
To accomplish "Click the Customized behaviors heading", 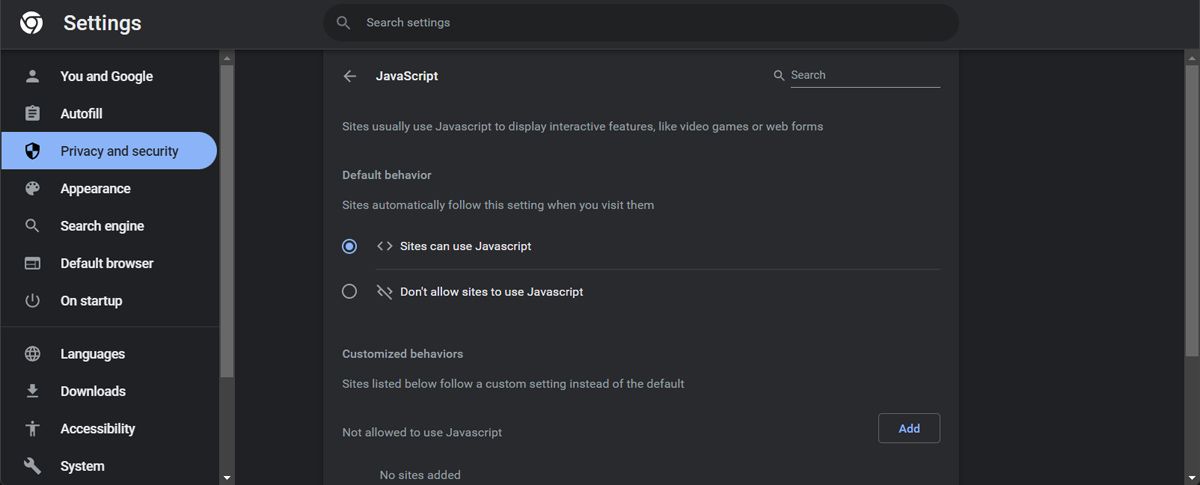I will click(x=403, y=354).
